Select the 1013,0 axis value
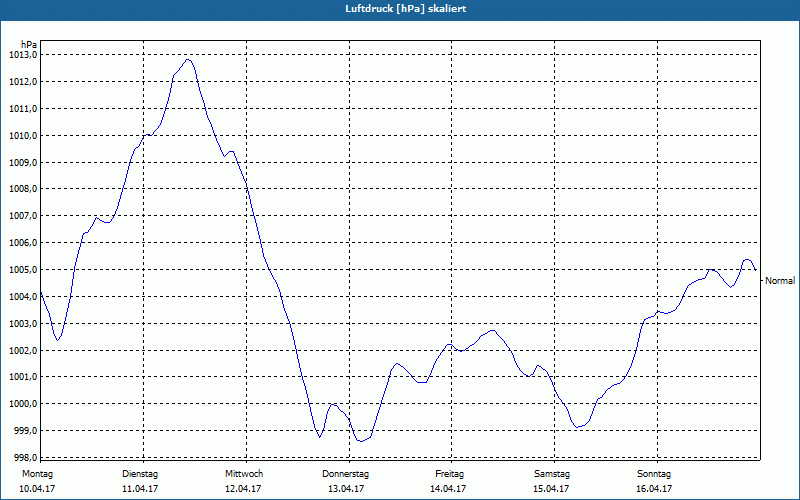The width and height of the screenshot is (800, 500). (23, 55)
